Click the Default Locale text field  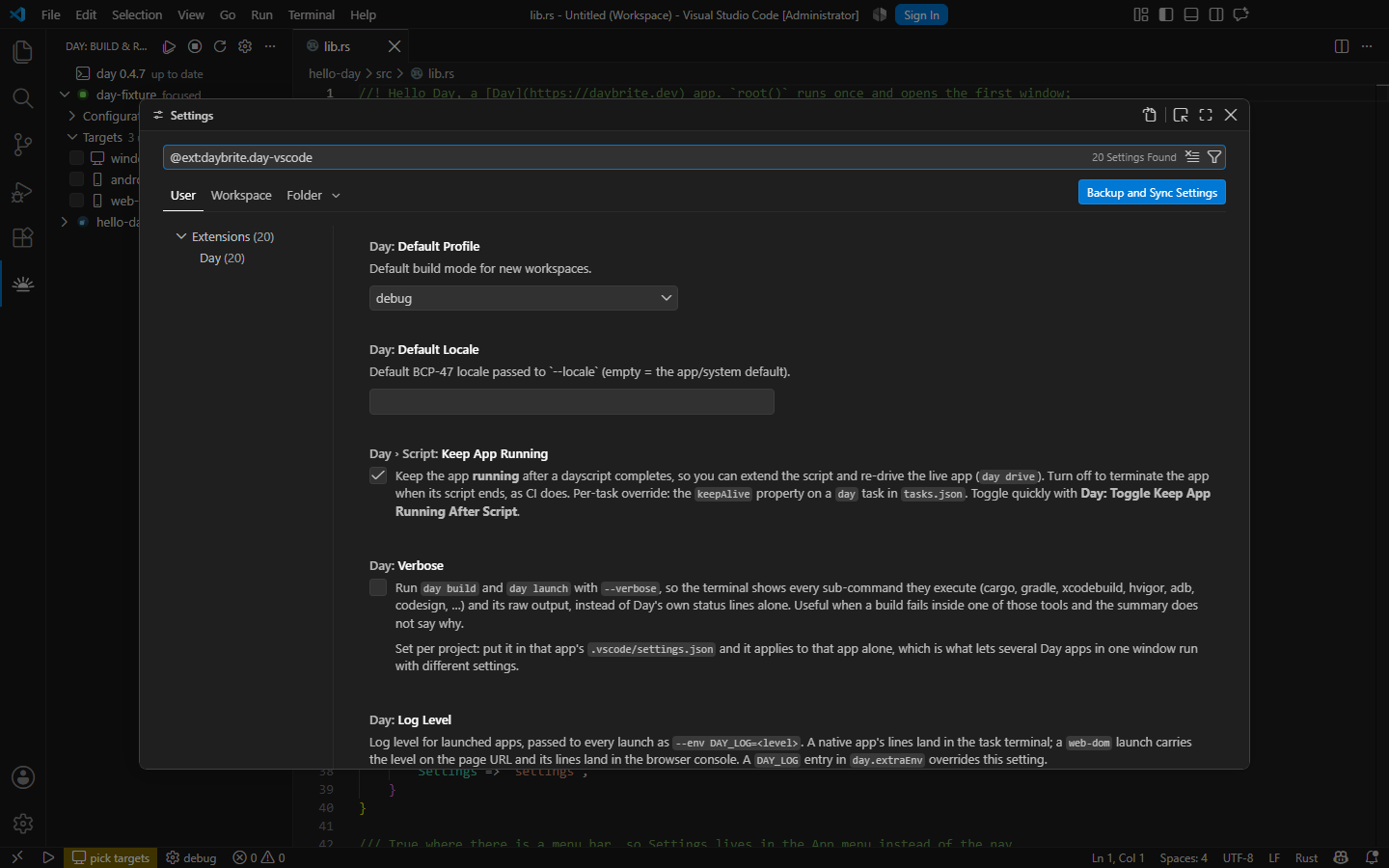point(572,402)
